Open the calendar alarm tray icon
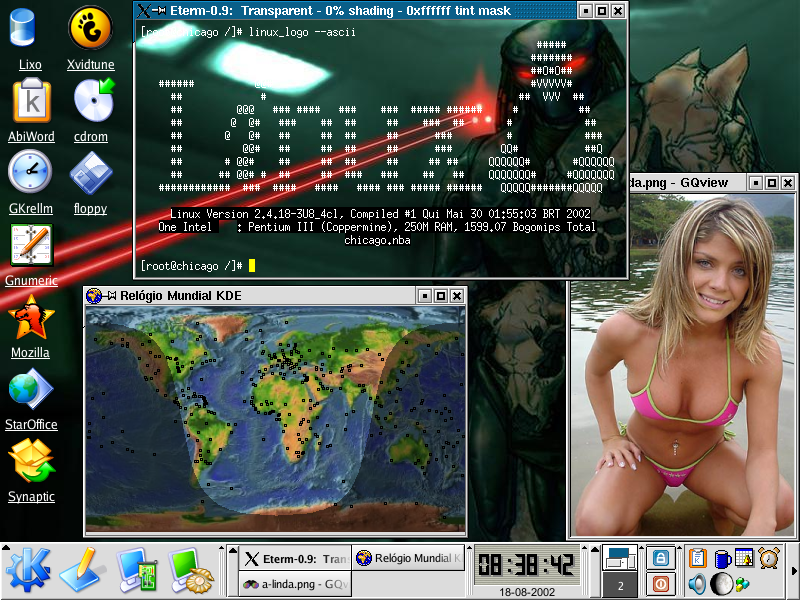 (744, 558)
